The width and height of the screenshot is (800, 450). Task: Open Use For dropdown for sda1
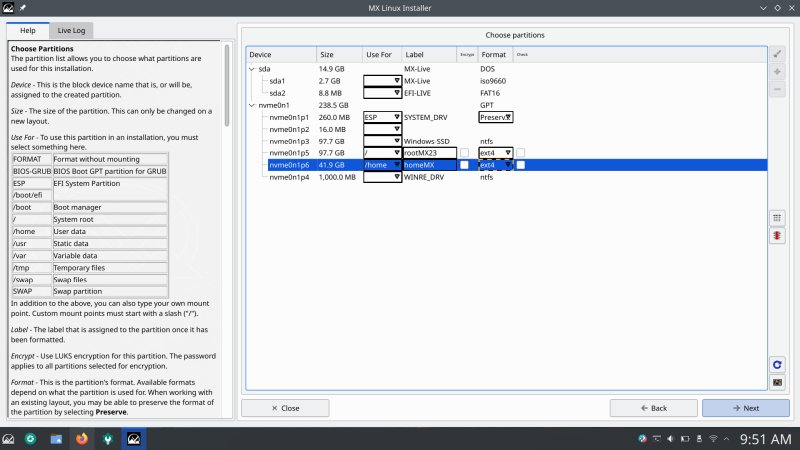(382, 81)
